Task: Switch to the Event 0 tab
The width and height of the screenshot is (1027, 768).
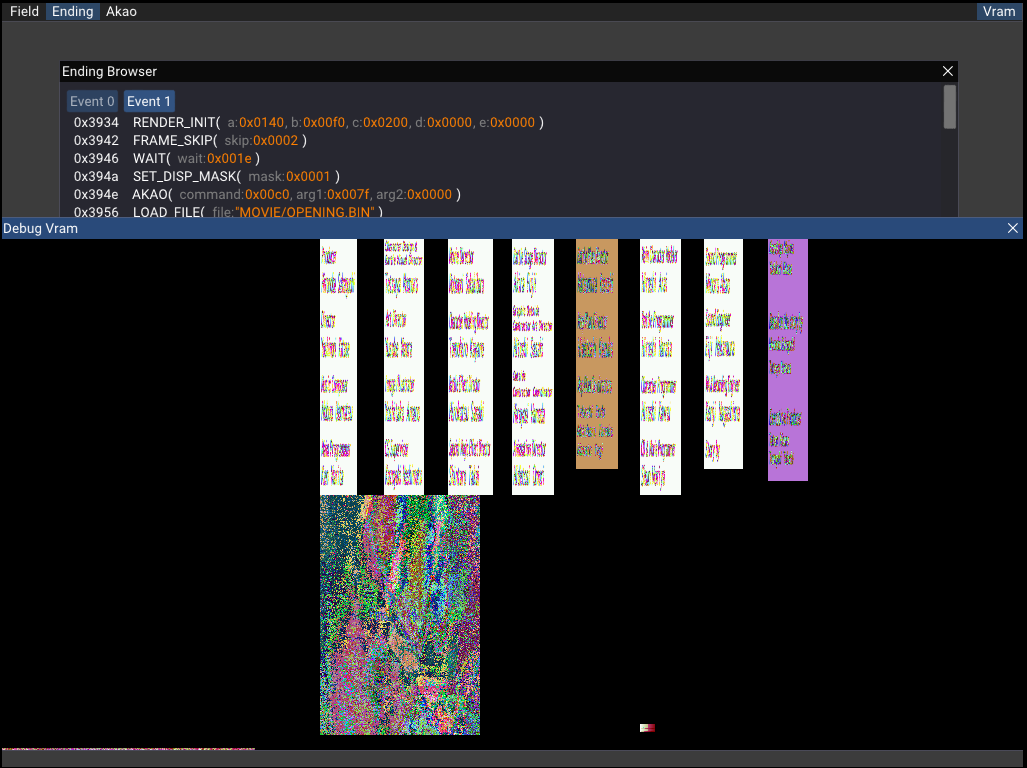Action: tap(92, 101)
